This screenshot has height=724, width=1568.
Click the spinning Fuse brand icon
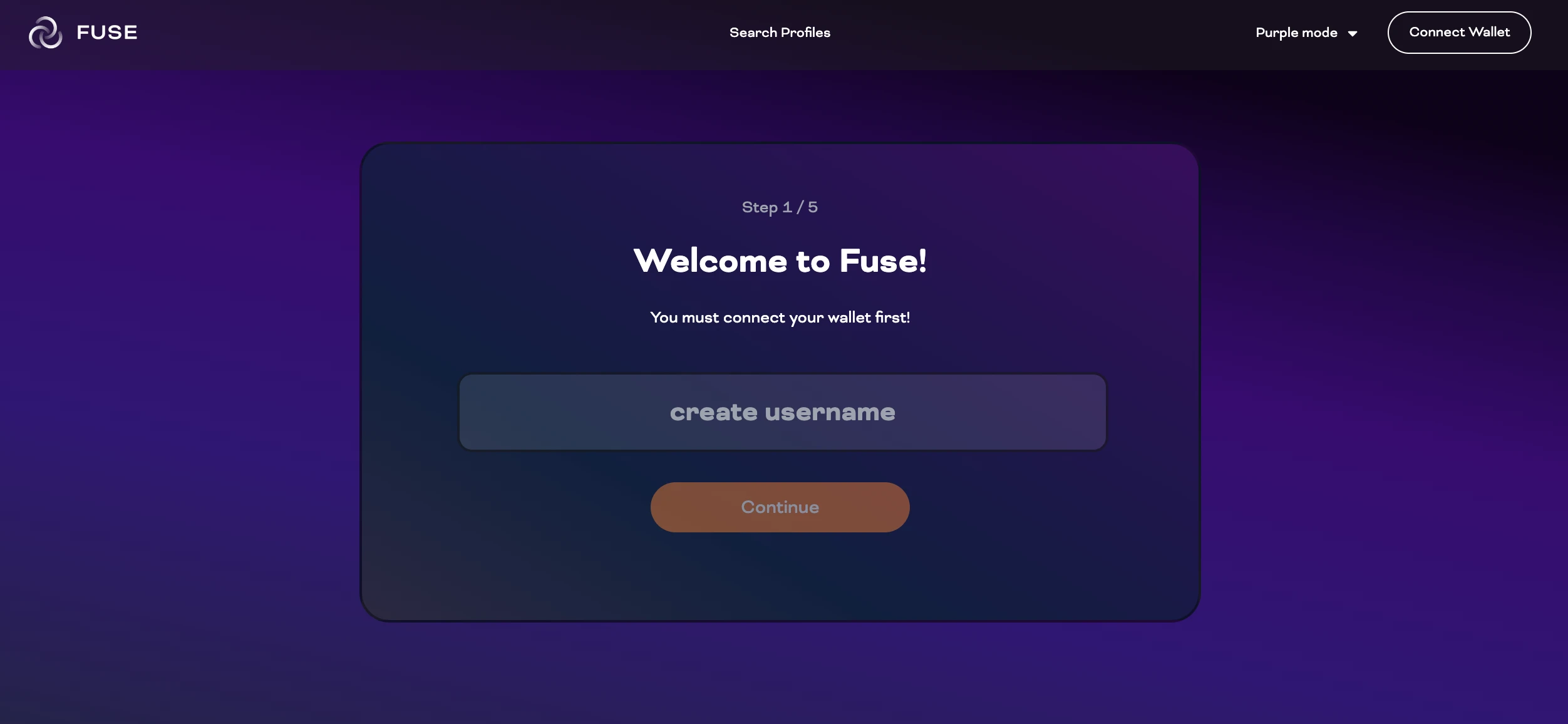(x=45, y=31)
